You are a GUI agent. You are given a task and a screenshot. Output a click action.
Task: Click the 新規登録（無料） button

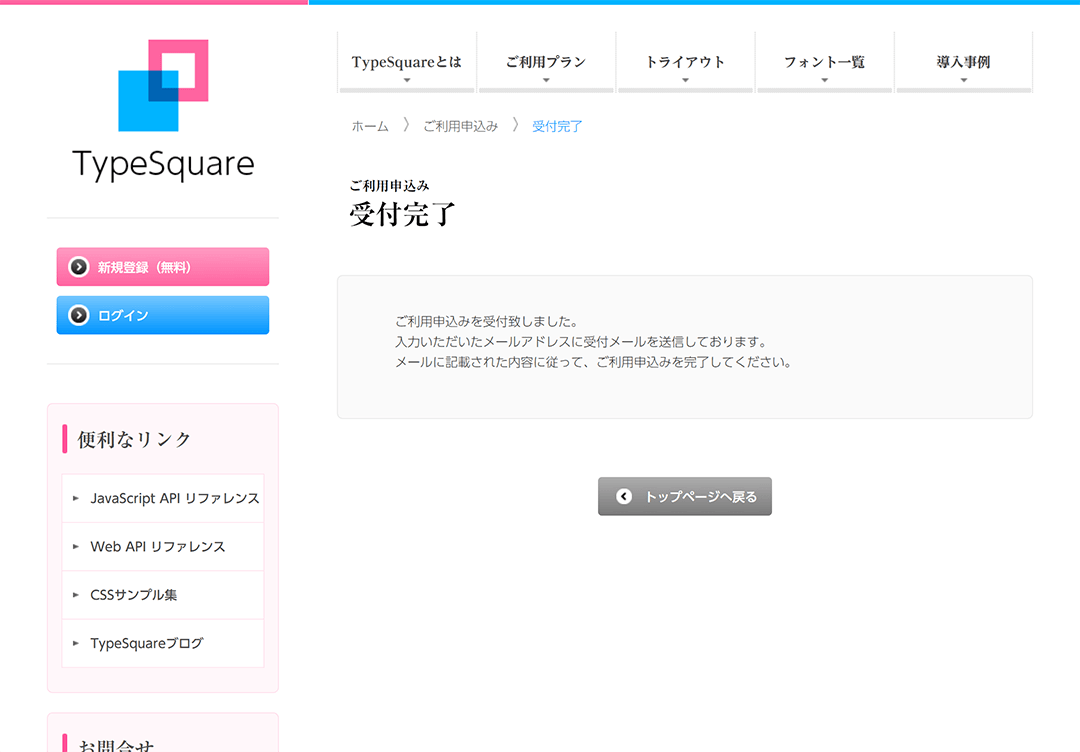[163, 267]
